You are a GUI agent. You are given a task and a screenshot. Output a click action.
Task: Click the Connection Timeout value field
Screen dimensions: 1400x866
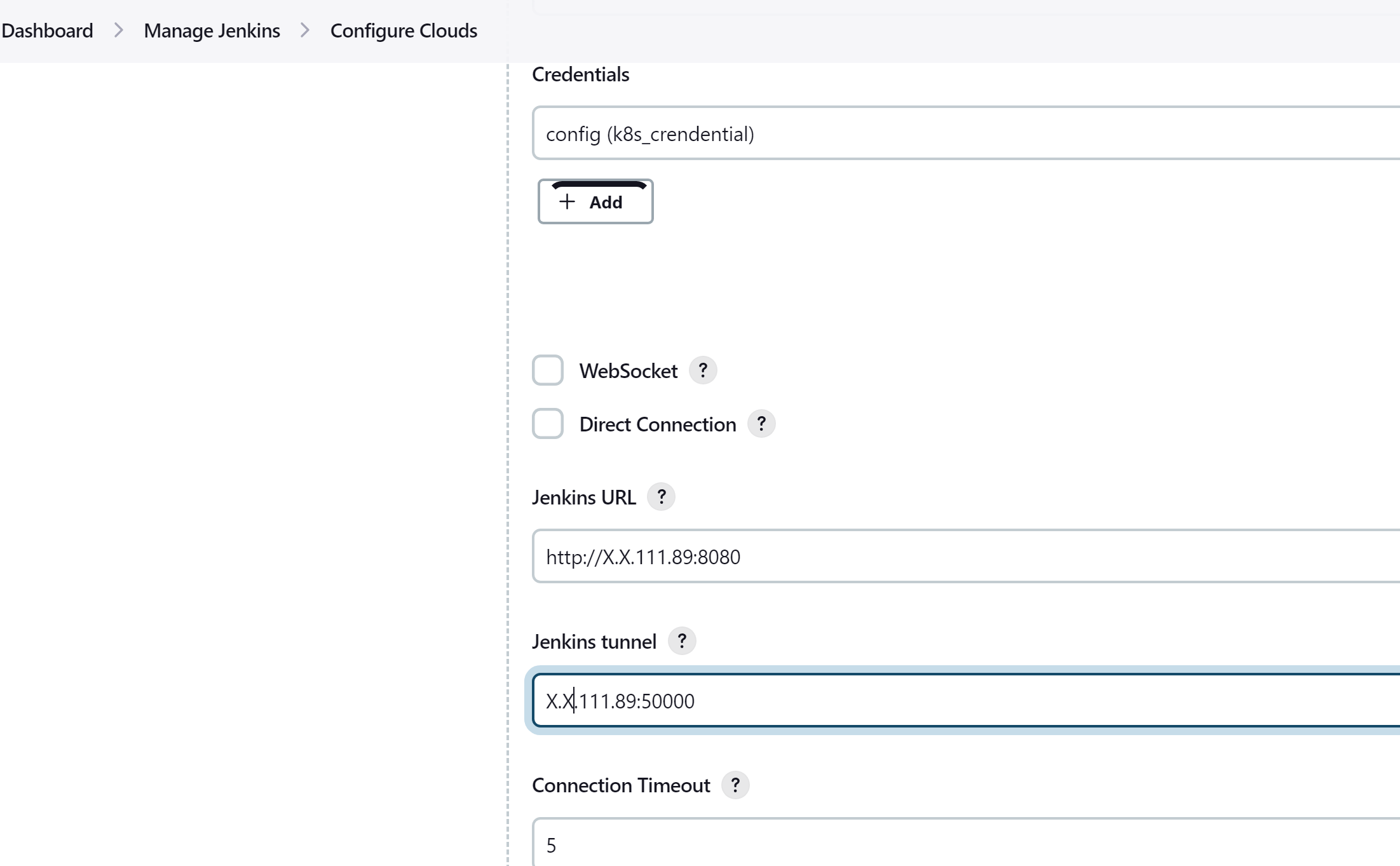[x=890, y=844]
